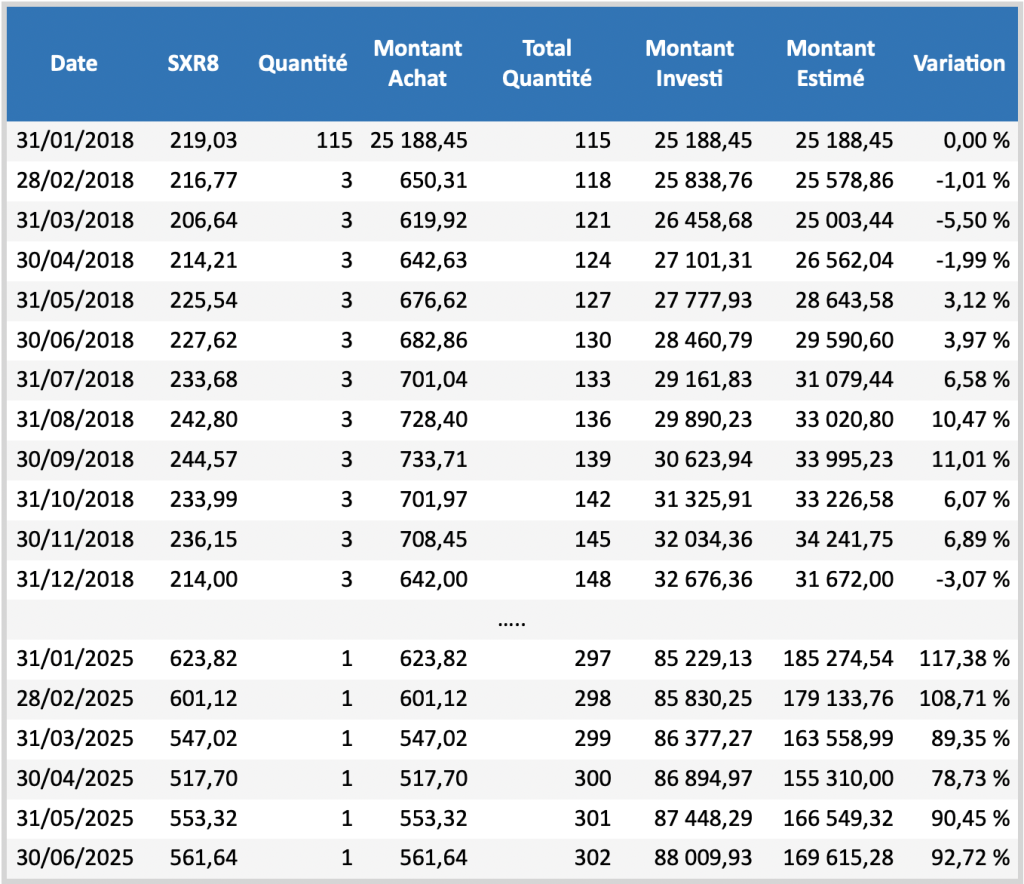The height and width of the screenshot is (884, 1024).
Task: Click the Date column header
Action: pos(74,63)
